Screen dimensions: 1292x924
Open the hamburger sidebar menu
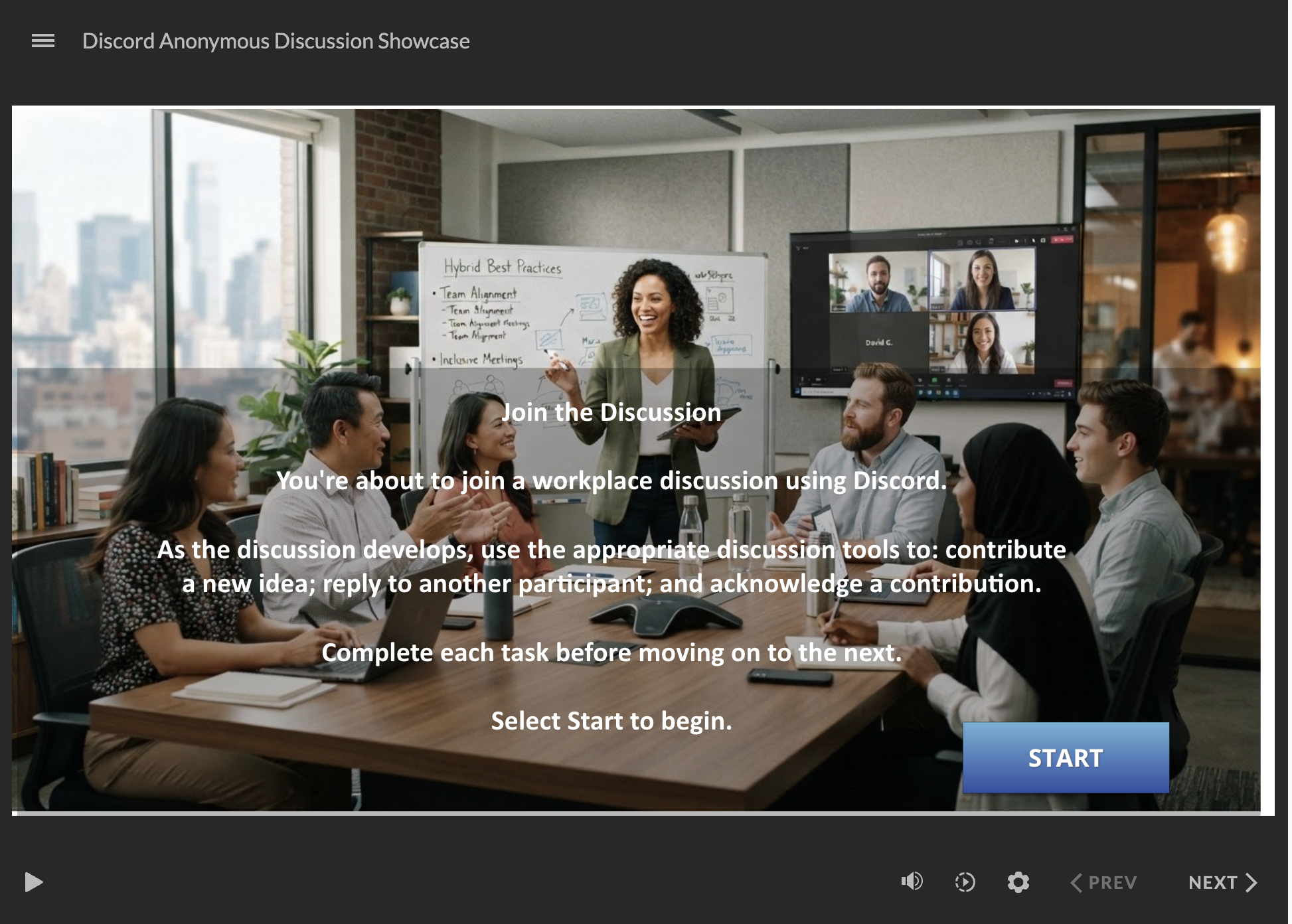click(43, 41)
